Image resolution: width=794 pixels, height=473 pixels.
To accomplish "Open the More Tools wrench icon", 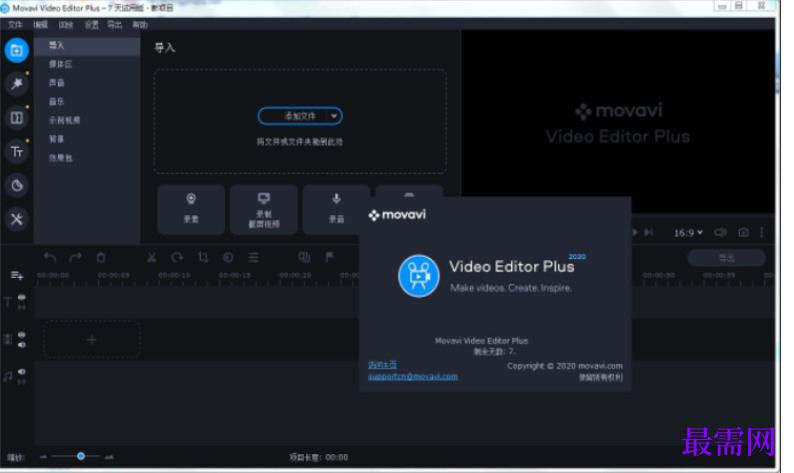I will pos(17,219).
